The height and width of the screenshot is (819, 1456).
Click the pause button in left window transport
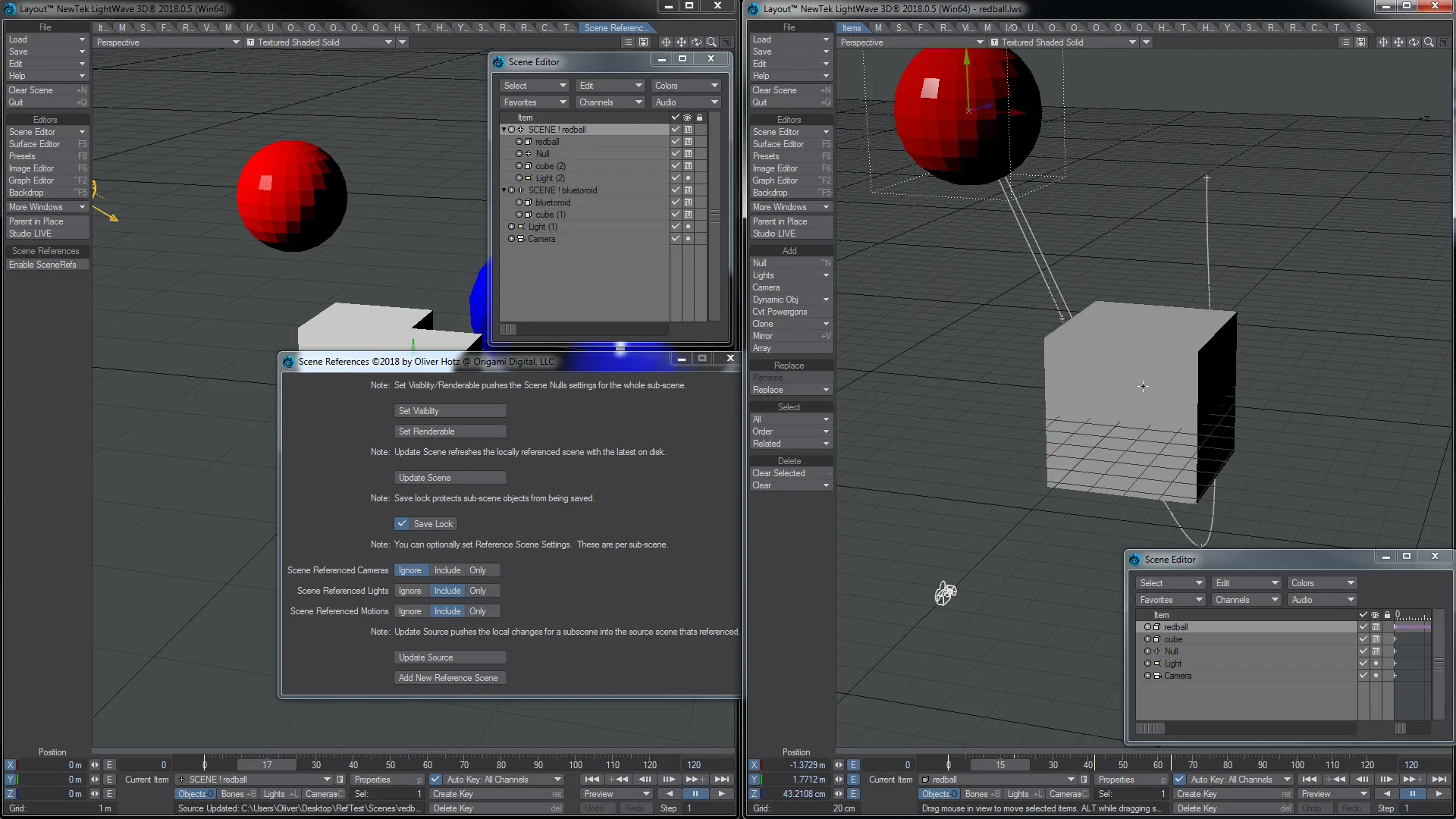695,794
